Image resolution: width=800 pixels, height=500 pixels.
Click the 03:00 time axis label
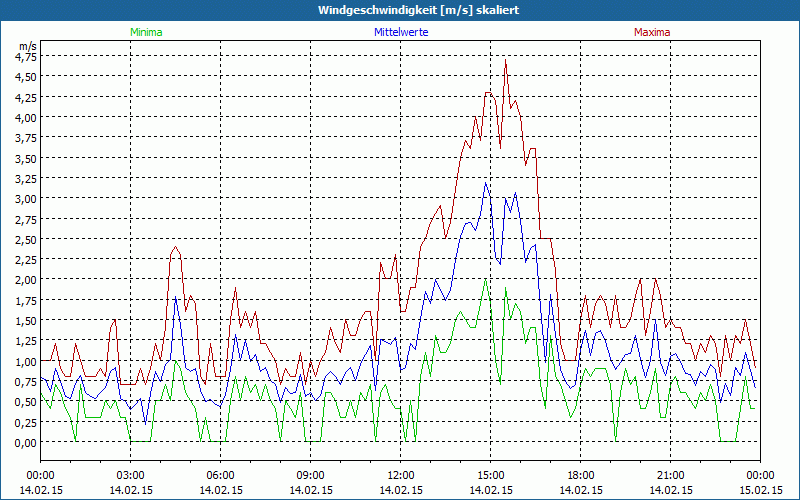[131, 476]
